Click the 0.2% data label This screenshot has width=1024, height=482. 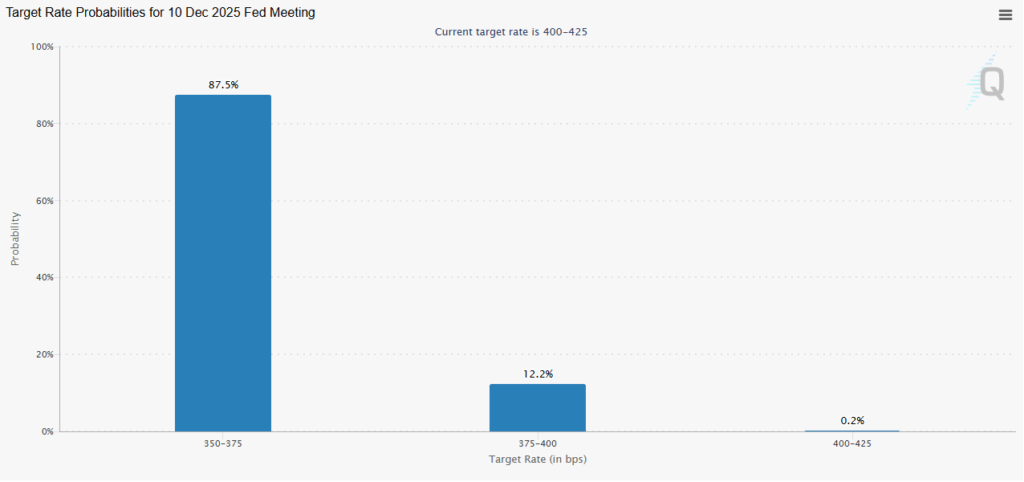pos(852,420)
